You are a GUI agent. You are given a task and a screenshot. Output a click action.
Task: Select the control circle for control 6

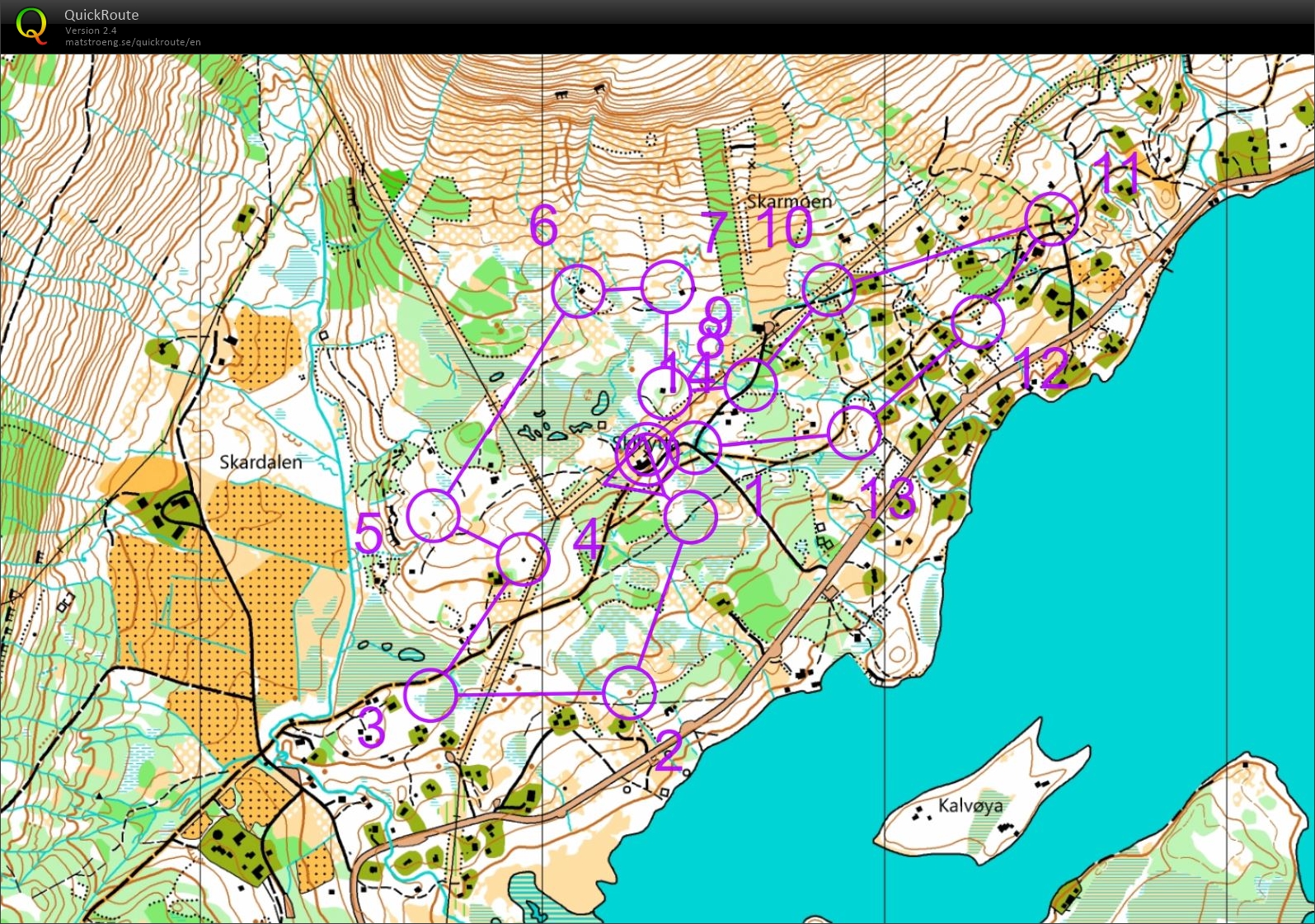578,291
